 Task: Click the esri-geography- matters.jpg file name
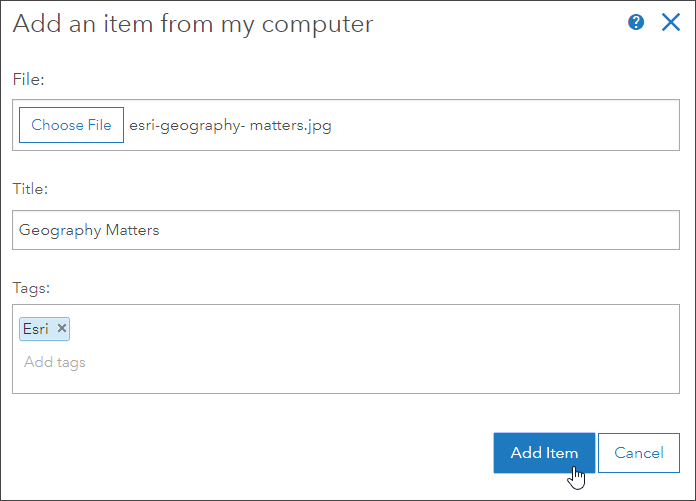230,126
